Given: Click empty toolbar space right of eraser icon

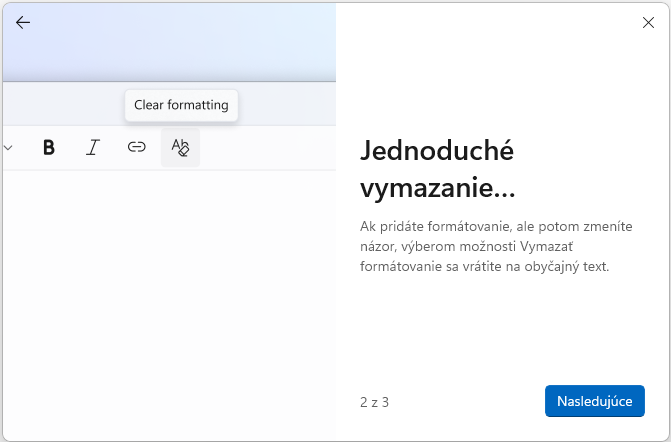Looking at the screenshot, I should point(270,148).
